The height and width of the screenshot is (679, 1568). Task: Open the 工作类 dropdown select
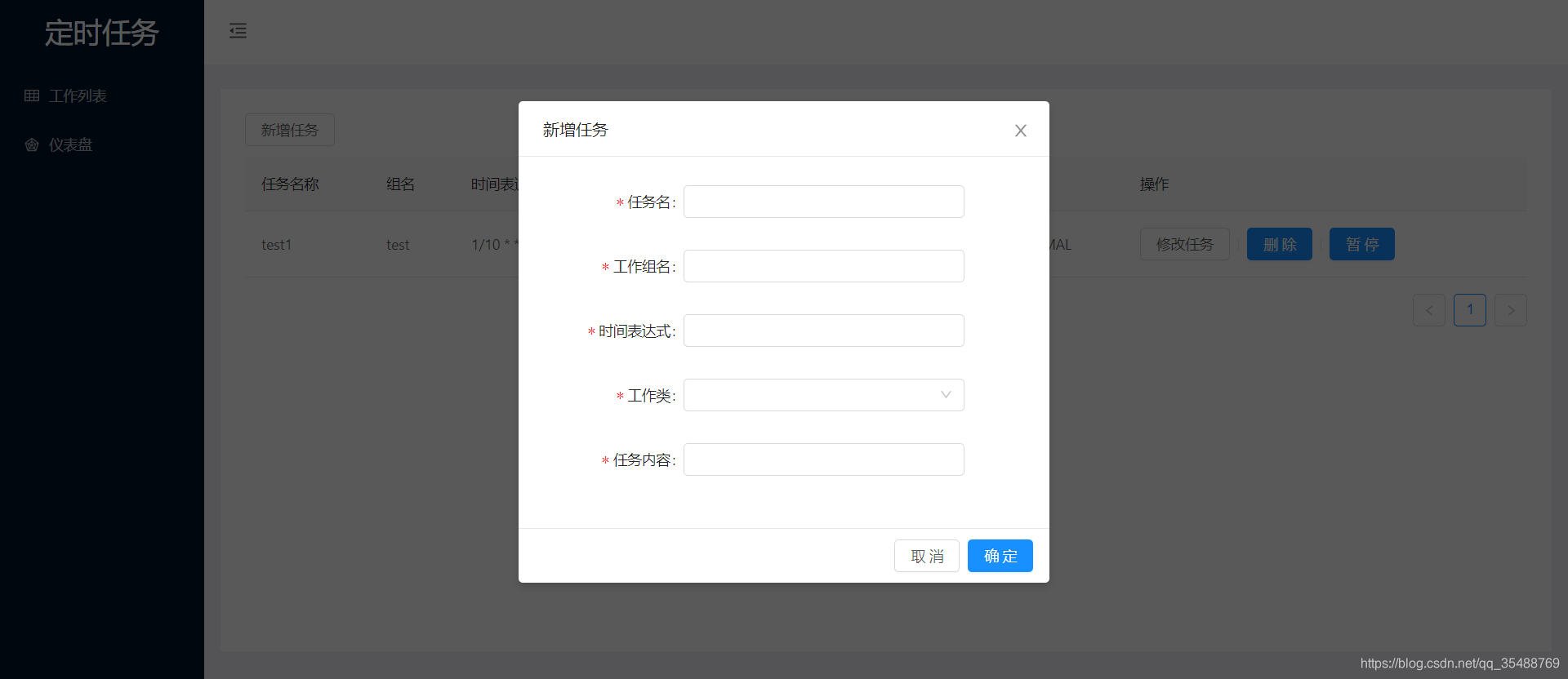823,395
